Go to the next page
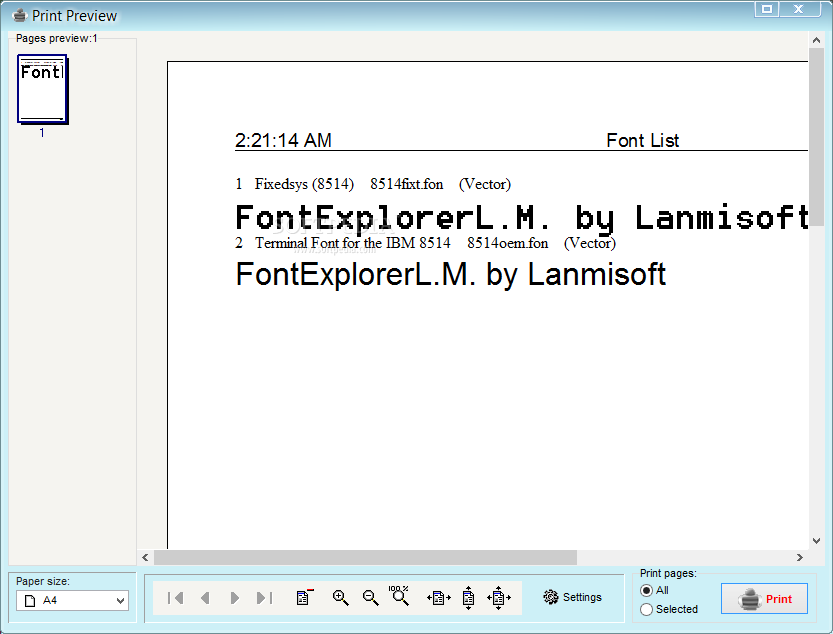Viewport: 833px width, 634px height. (234, 598)
